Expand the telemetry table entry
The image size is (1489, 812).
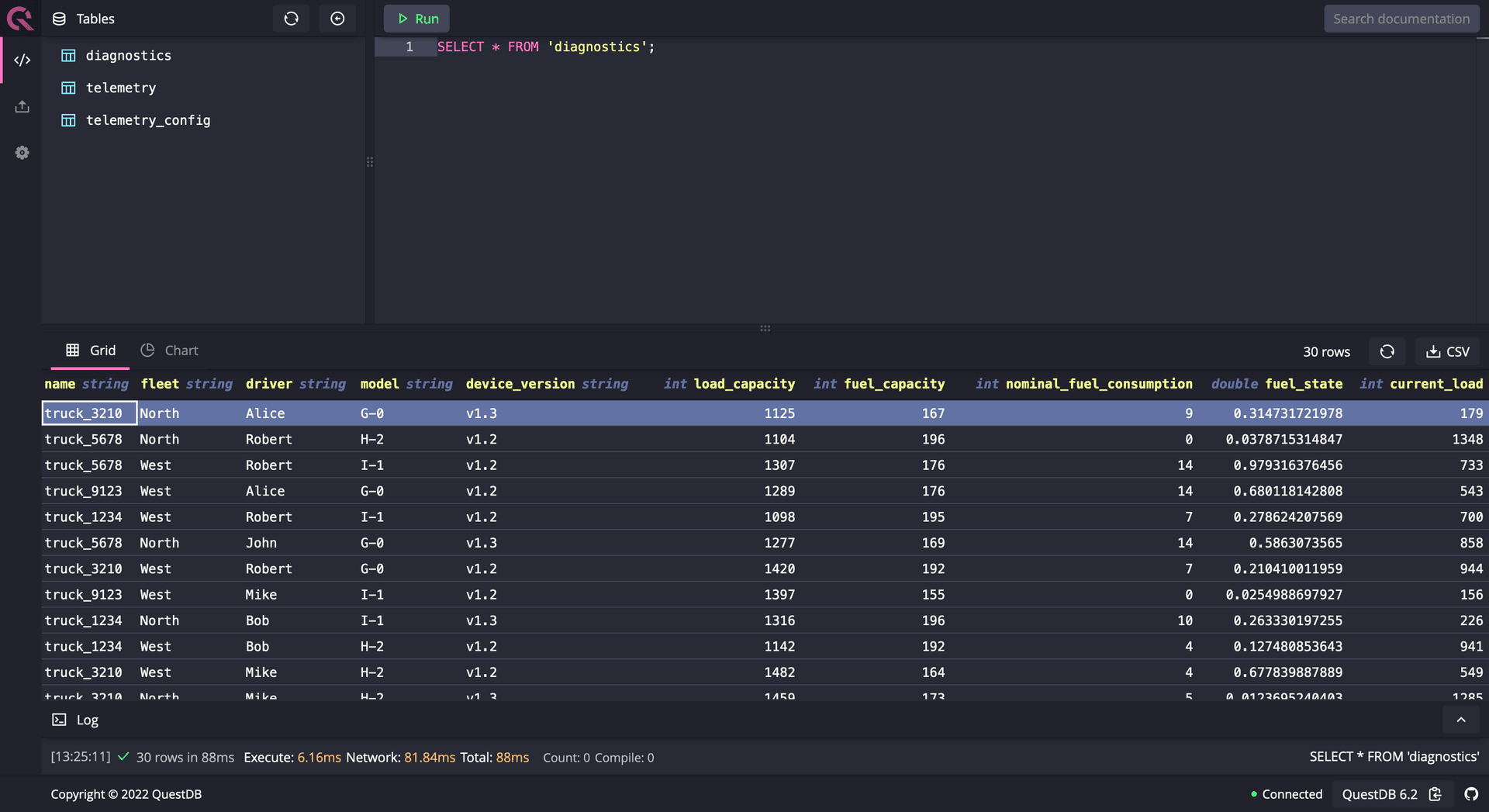[120, 88]
